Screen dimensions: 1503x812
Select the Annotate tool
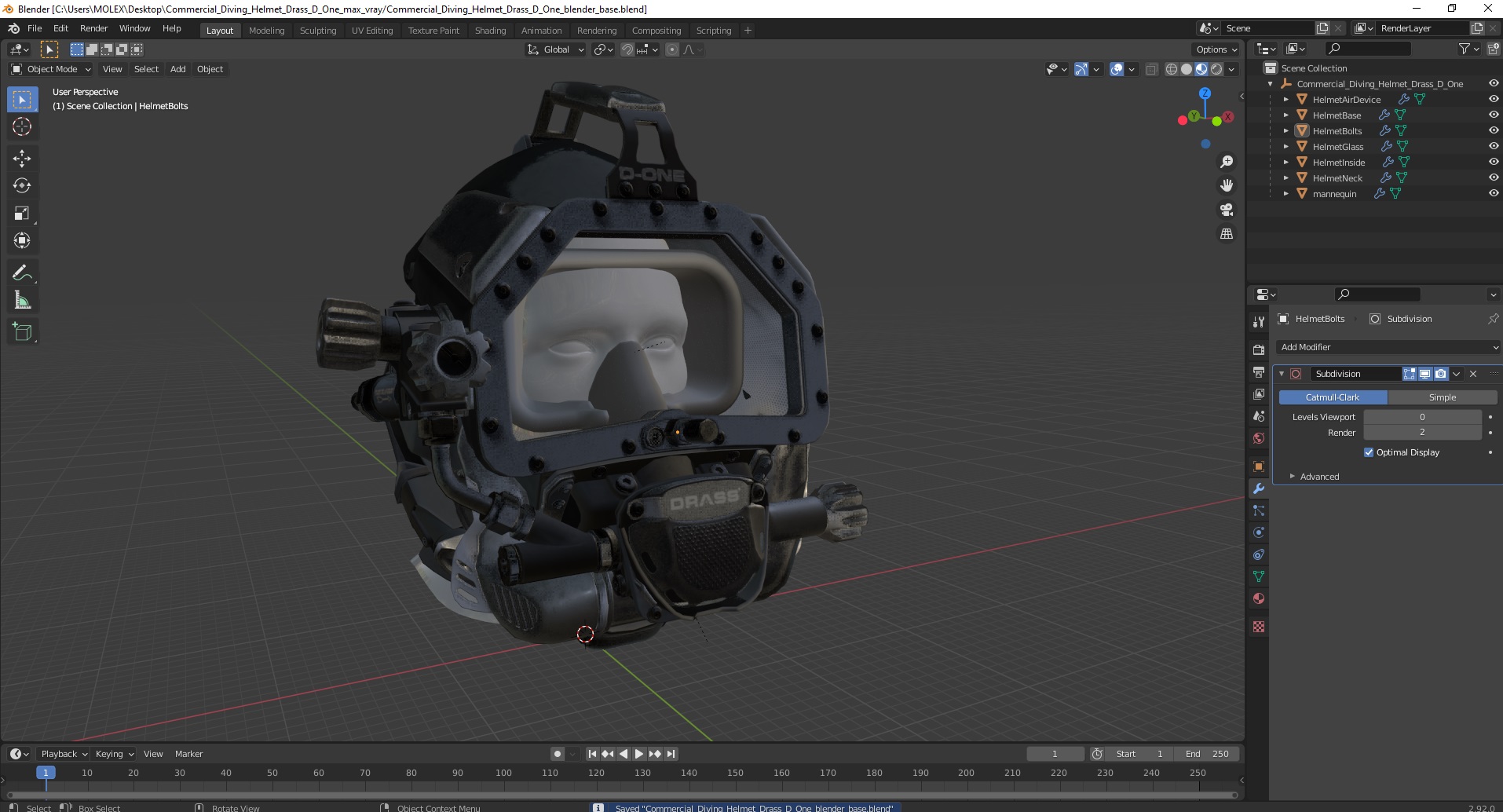click(22, 272)
